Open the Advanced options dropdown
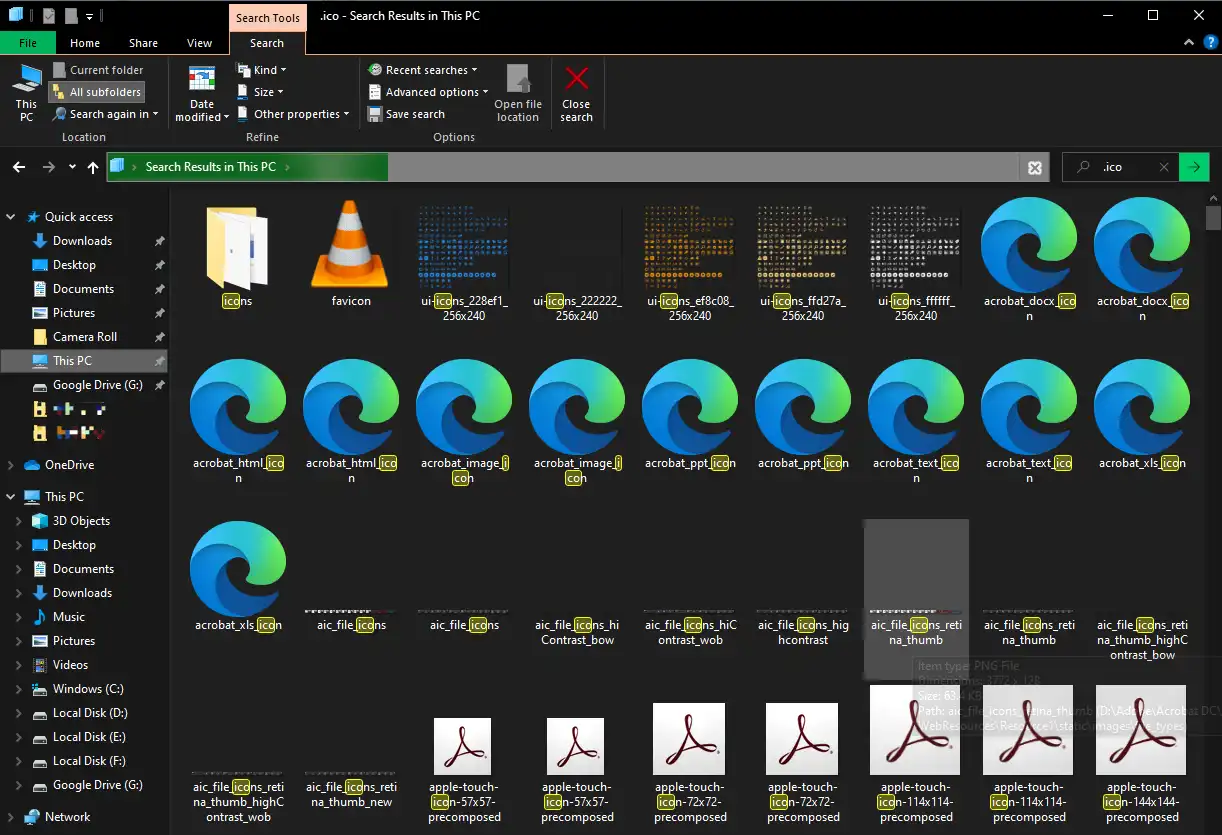 (430, 92)
